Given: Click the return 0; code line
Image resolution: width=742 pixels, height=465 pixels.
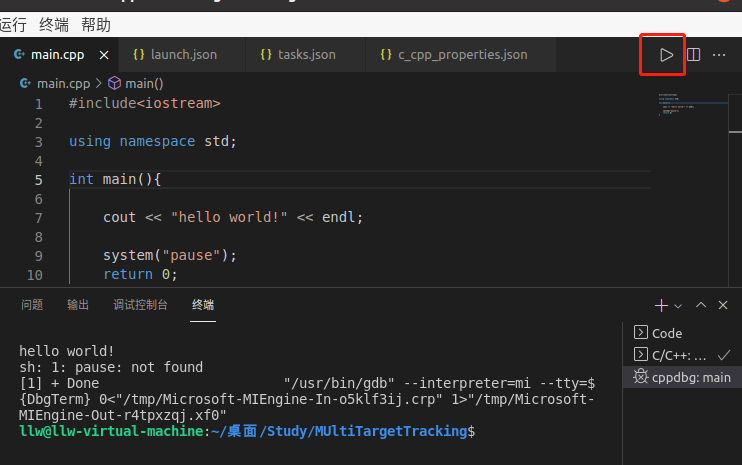Looking at the screenshot, I should coord(140,274).
